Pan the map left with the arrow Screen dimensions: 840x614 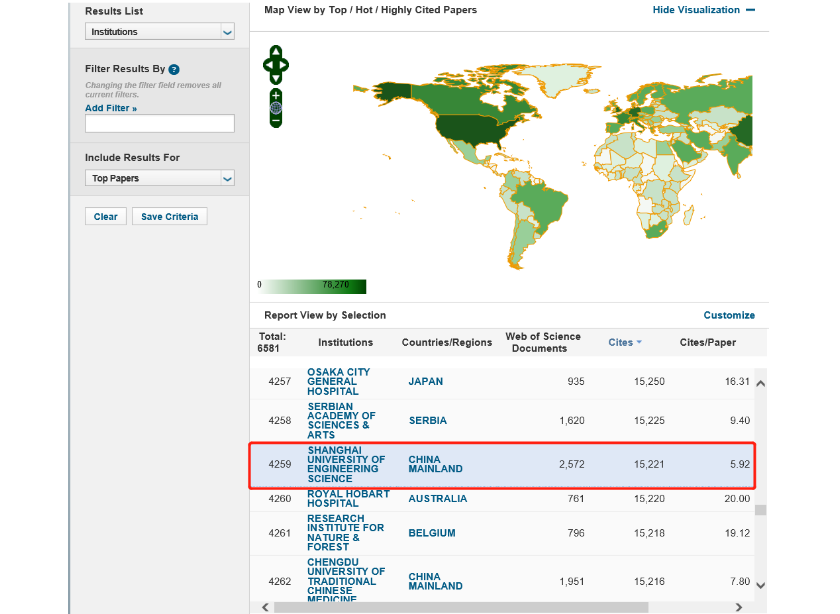(x=267, y=66)
